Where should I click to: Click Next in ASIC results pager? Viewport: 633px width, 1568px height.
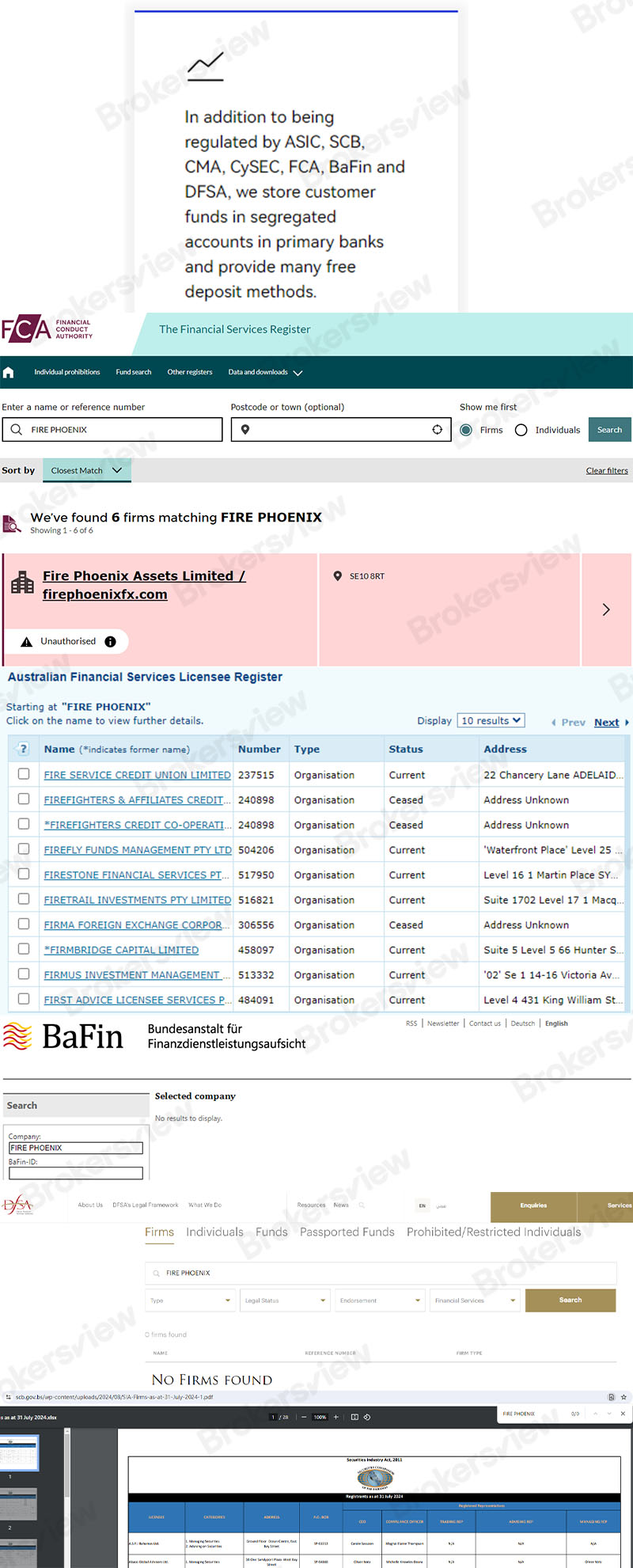607,723
